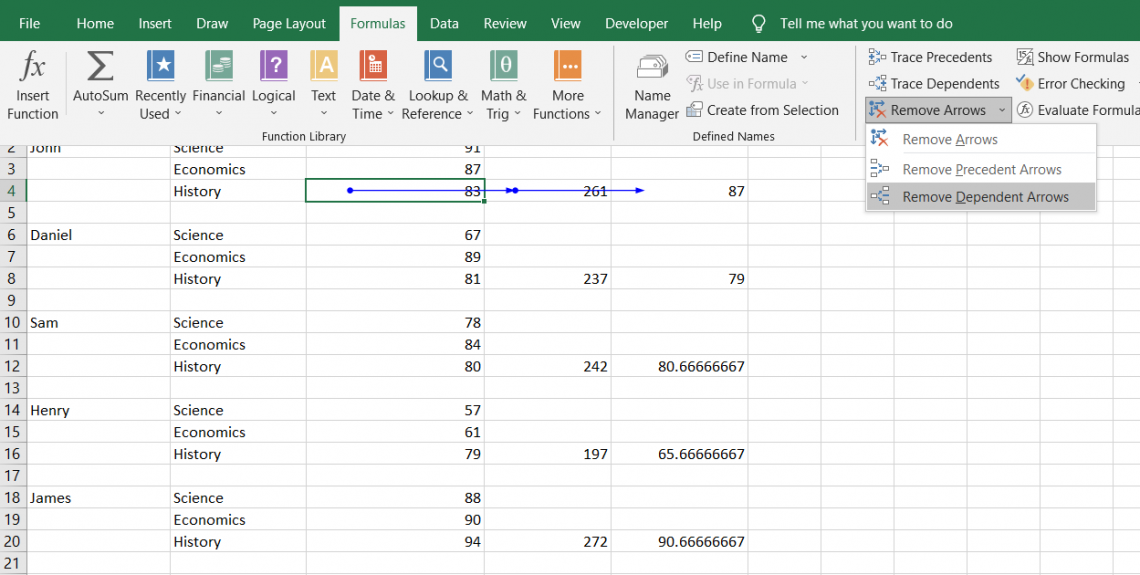Click Trace Precedents button
1140x575 pixels.
point(931,57)
